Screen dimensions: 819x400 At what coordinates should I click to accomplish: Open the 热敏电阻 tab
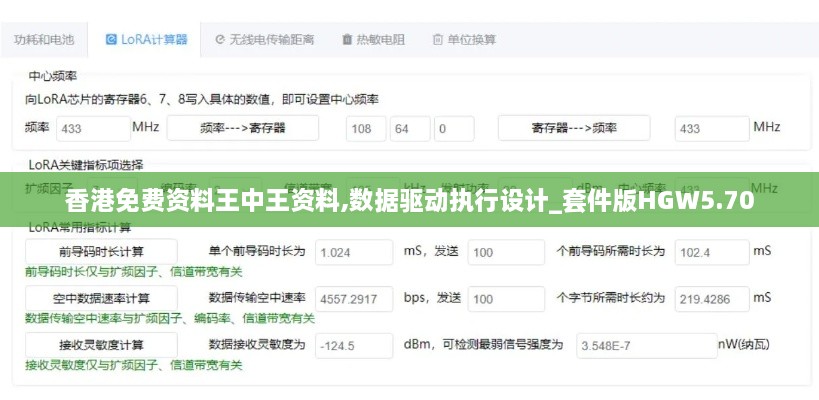[x=373, y=40]
